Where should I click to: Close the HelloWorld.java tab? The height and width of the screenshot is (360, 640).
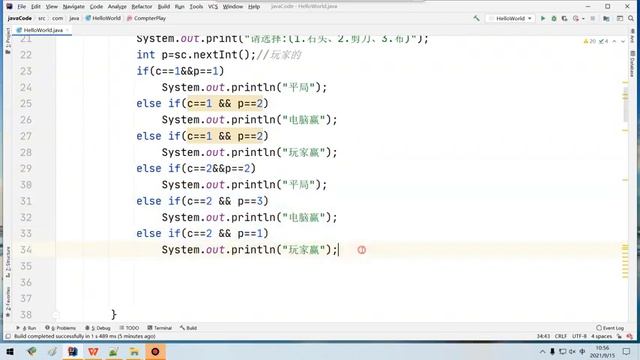tap(68, 30)
